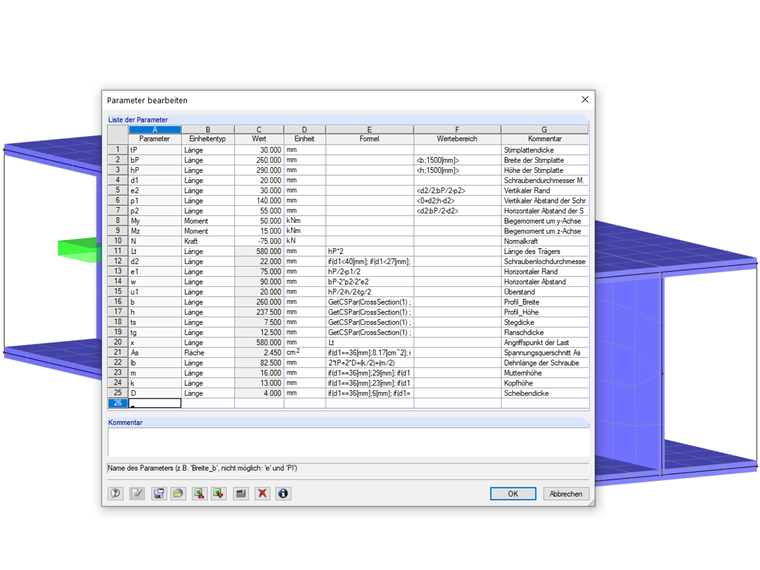This screenshot has width=760, height=570.
Task: Click the value '237.500' for h
Action: pyautogui.click(x=259, y=312)
